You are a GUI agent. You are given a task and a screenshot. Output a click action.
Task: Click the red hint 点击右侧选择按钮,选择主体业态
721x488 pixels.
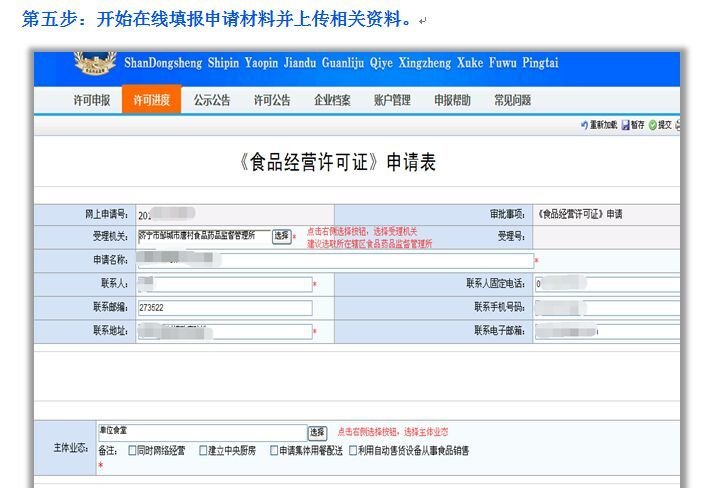coord(393,432)
